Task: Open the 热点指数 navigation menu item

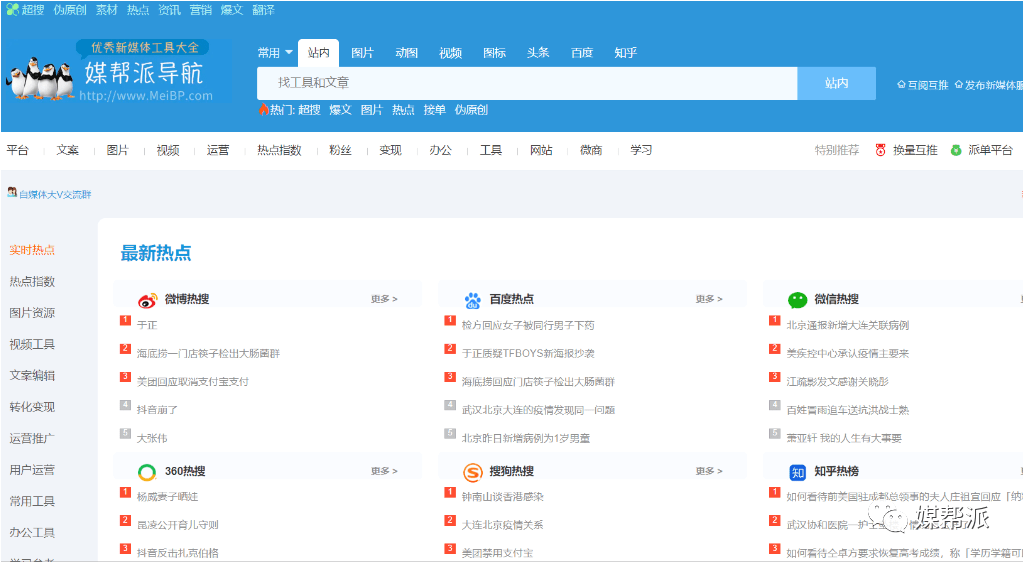Action: 279,150
